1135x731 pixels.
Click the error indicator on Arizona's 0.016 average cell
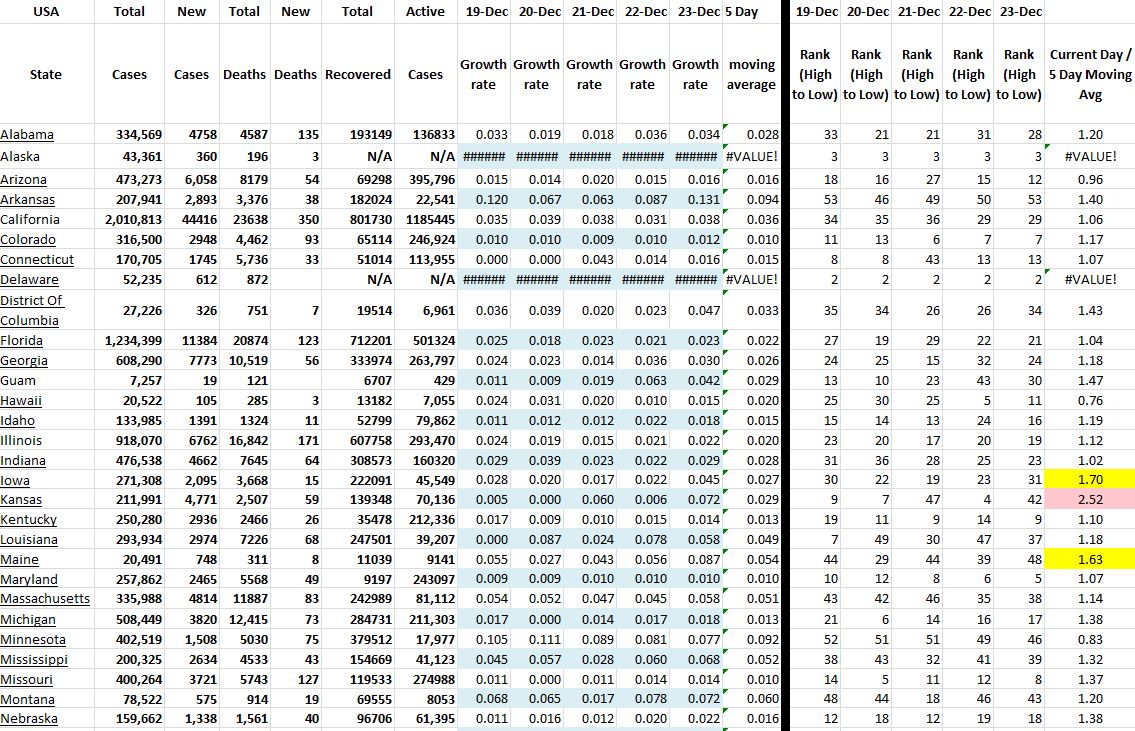coord(727,171)
